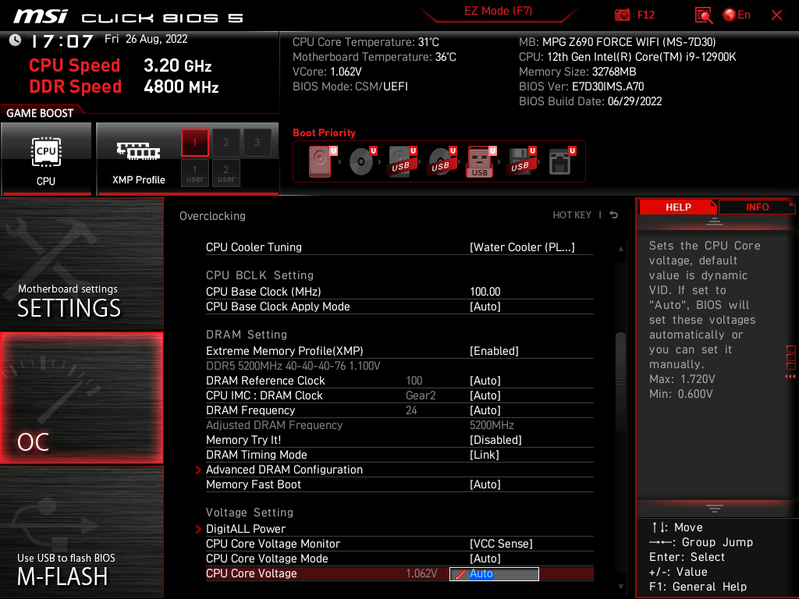This screenshot has height=599, width=799.
Task: Select the Adjusted DRAM Frequency 5200MHz row
Action: 400,425
